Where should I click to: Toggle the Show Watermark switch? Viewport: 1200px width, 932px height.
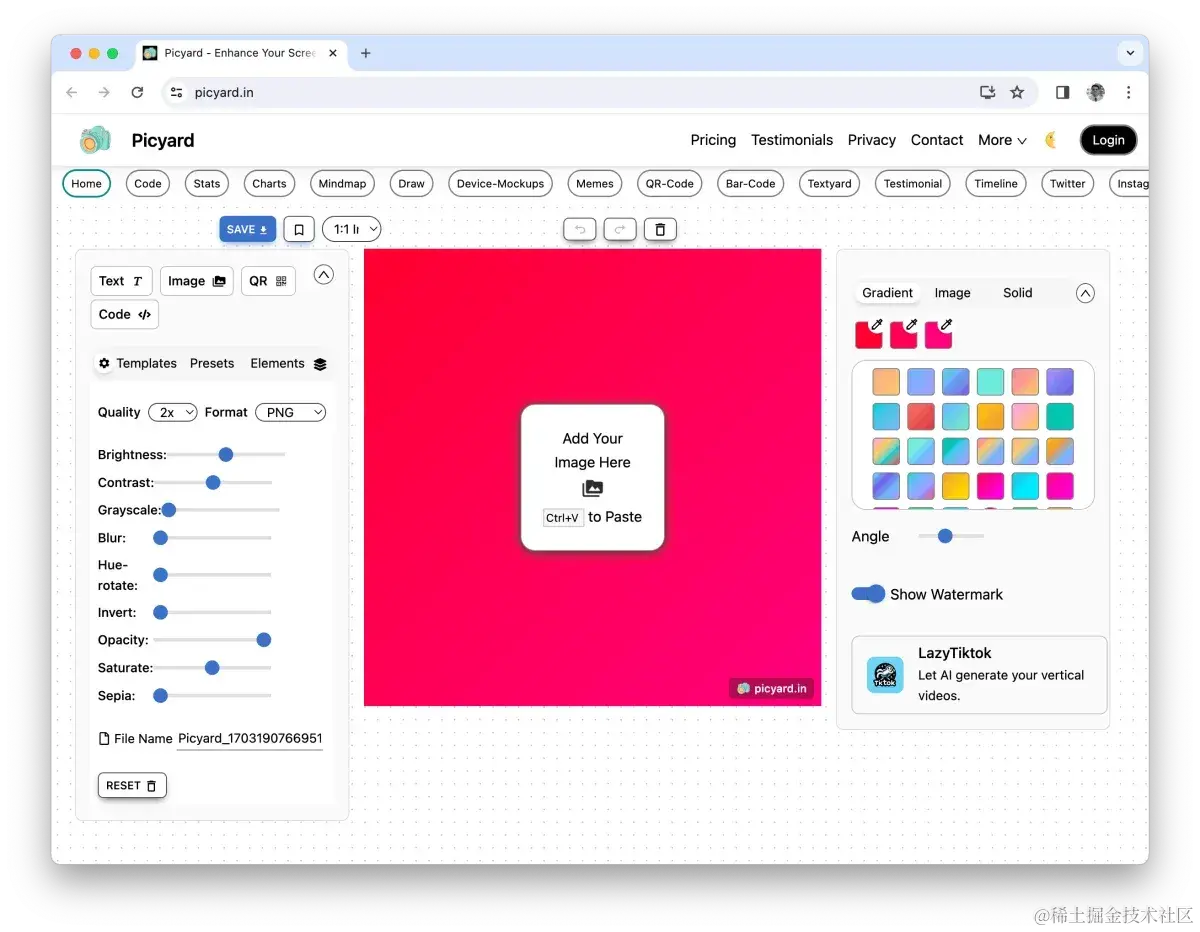coord(868,594)
